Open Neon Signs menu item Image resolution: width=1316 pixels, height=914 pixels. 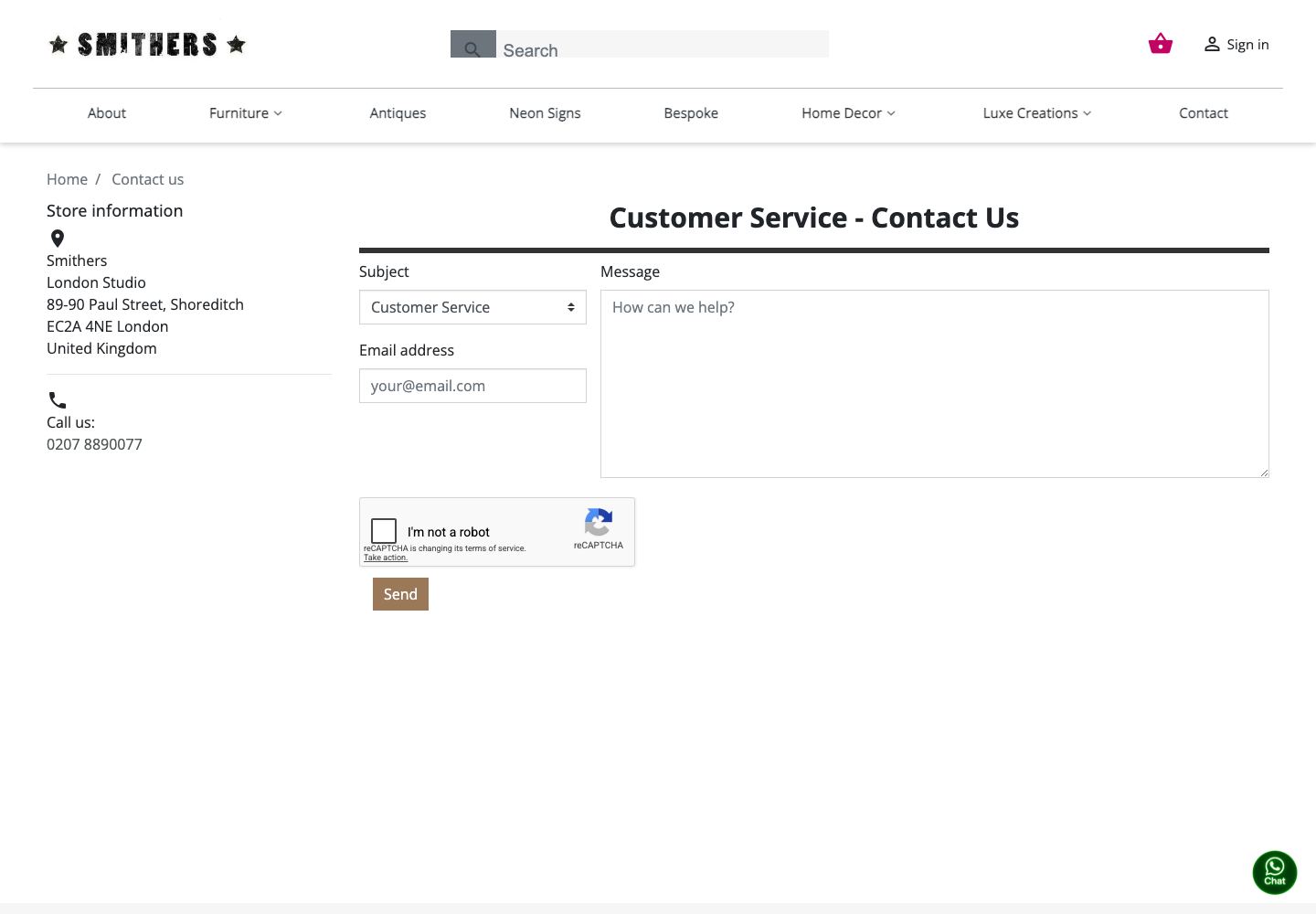tap(545, 113)
